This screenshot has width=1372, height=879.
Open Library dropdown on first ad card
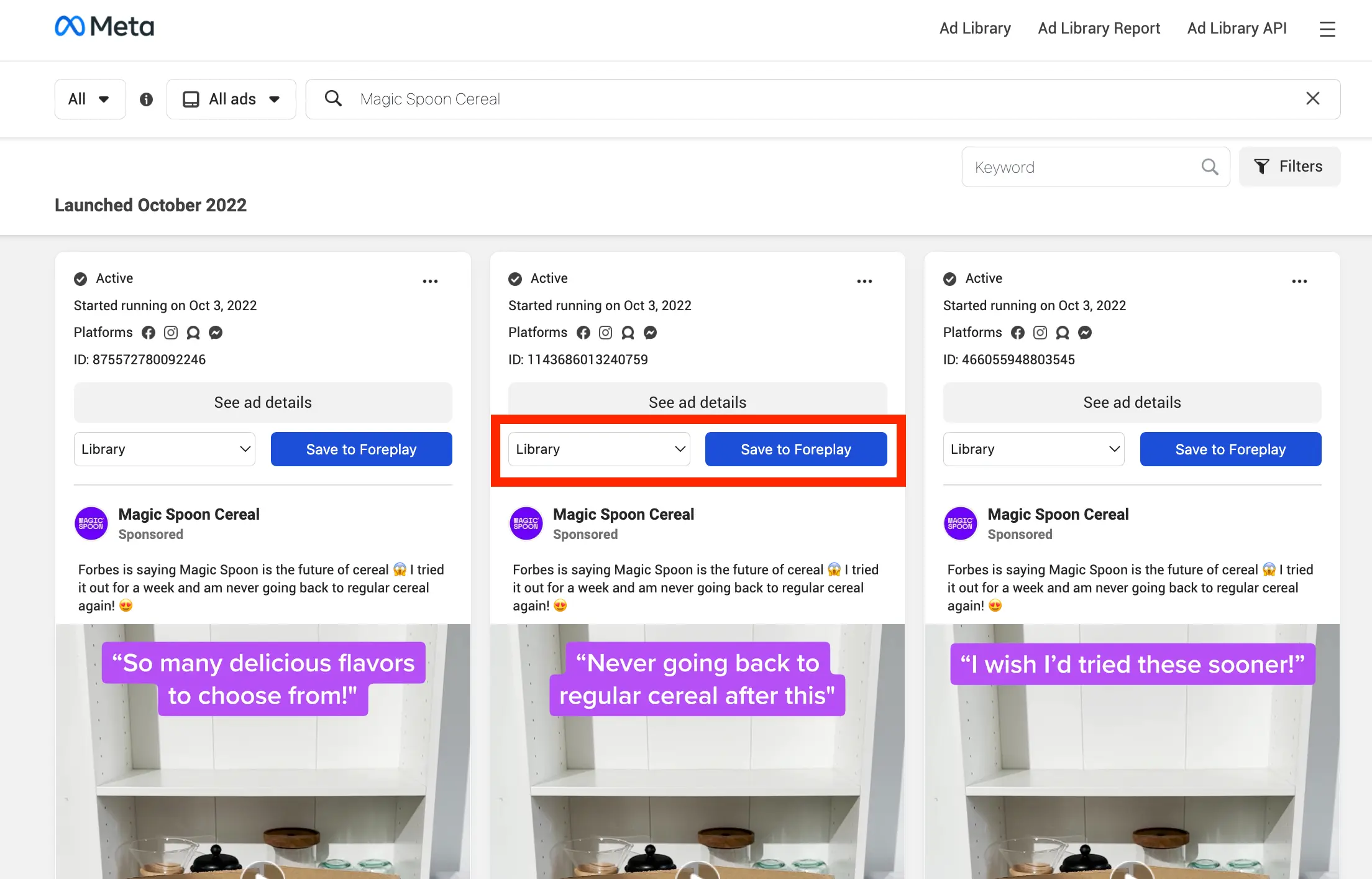(165, 449)
